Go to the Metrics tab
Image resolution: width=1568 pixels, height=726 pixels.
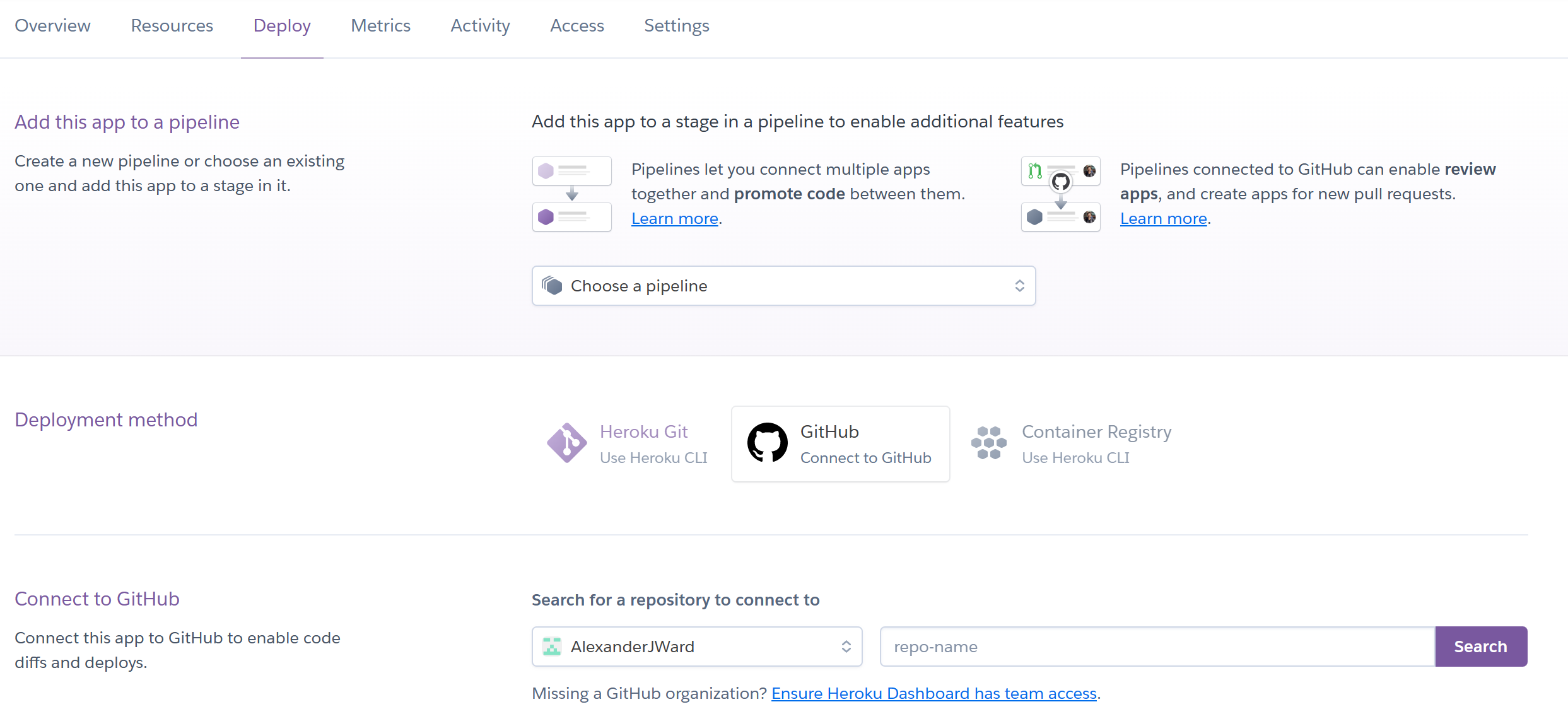380,26
